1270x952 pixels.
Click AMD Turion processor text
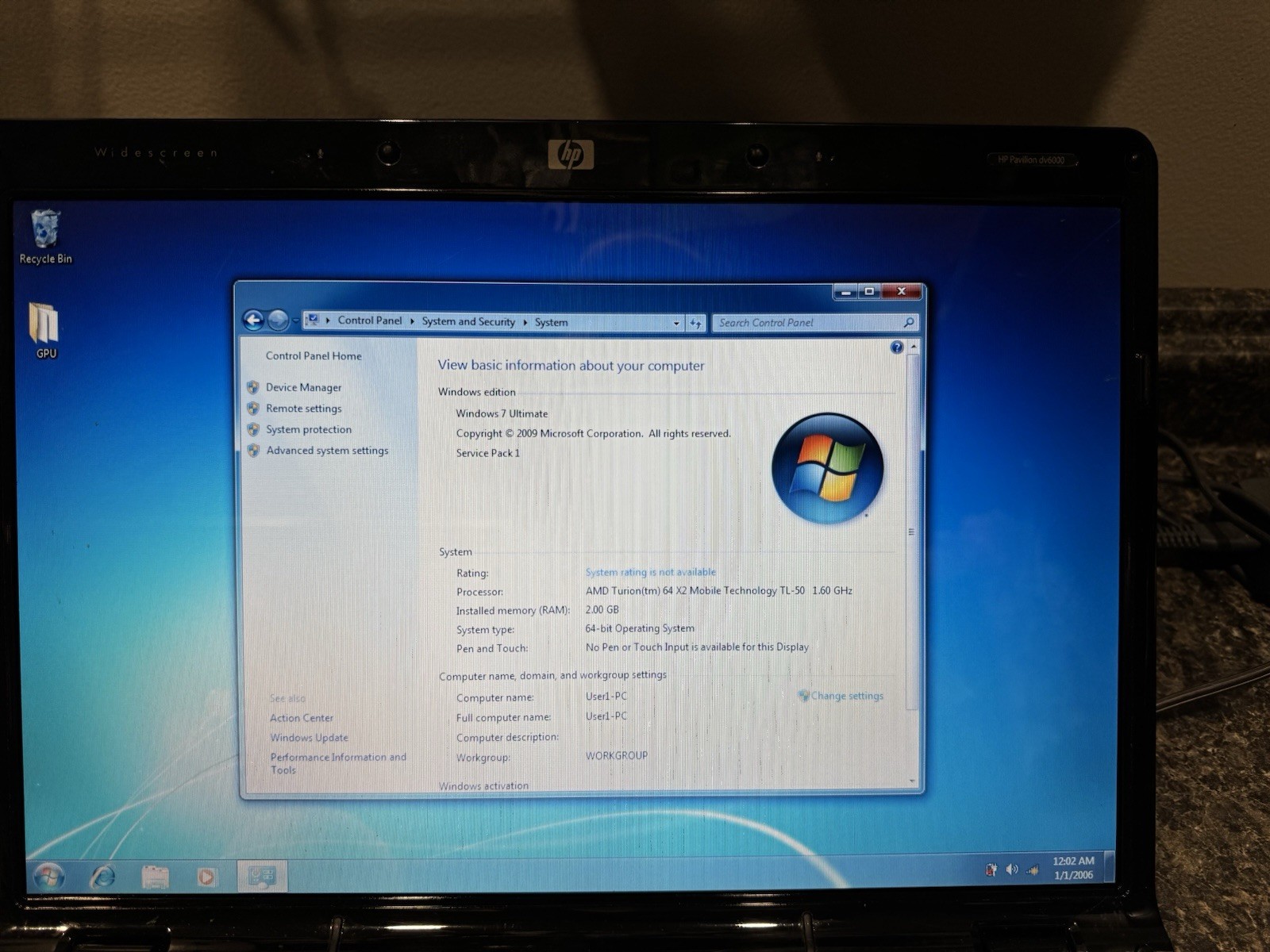719,591
